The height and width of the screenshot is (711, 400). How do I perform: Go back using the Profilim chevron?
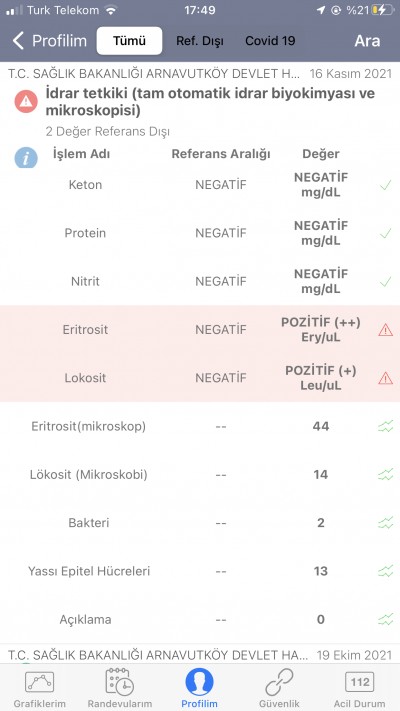click(49, 41)
